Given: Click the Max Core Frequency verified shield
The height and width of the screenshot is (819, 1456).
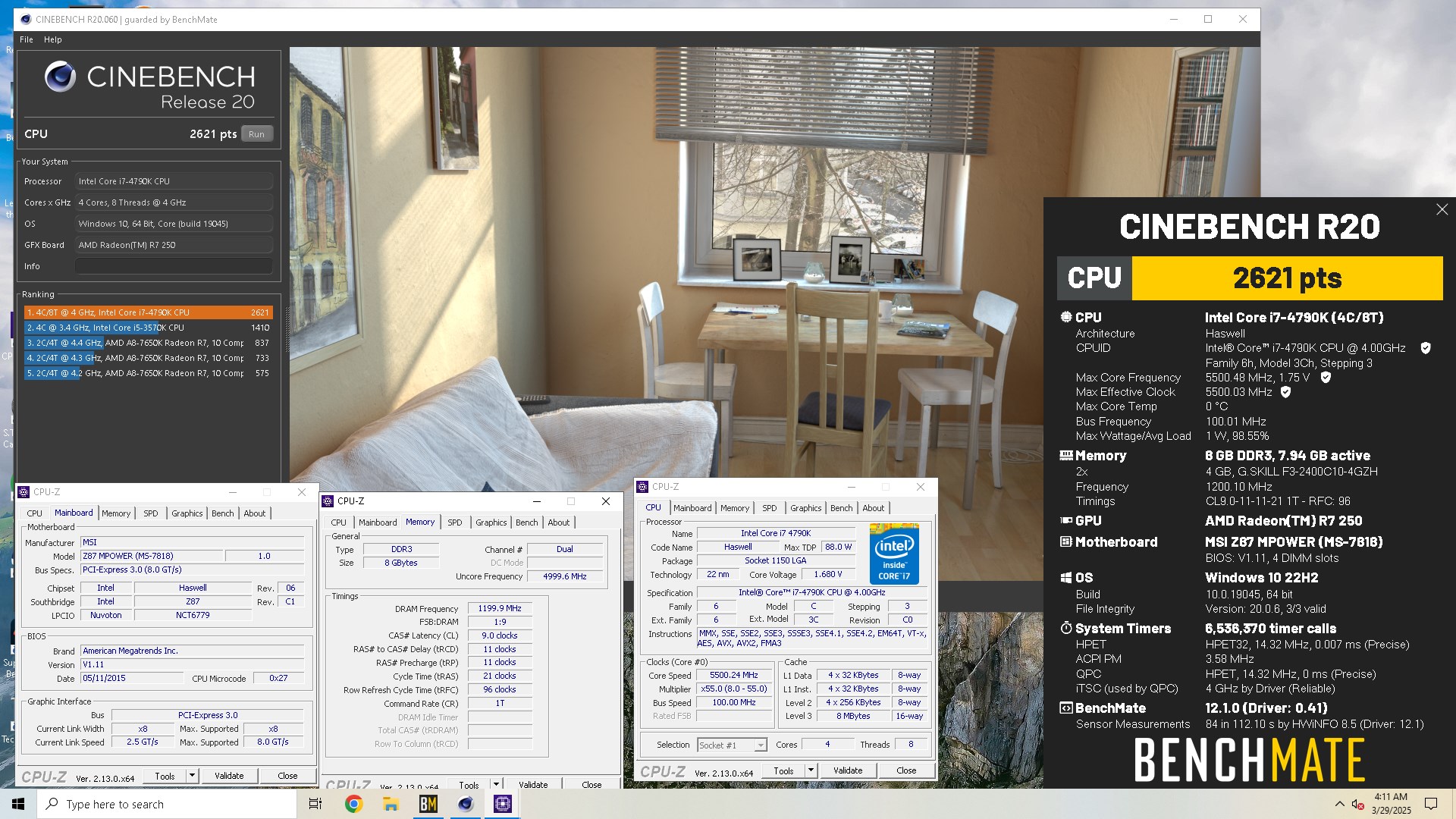Looking at the screenshot, I should 1326,377.
